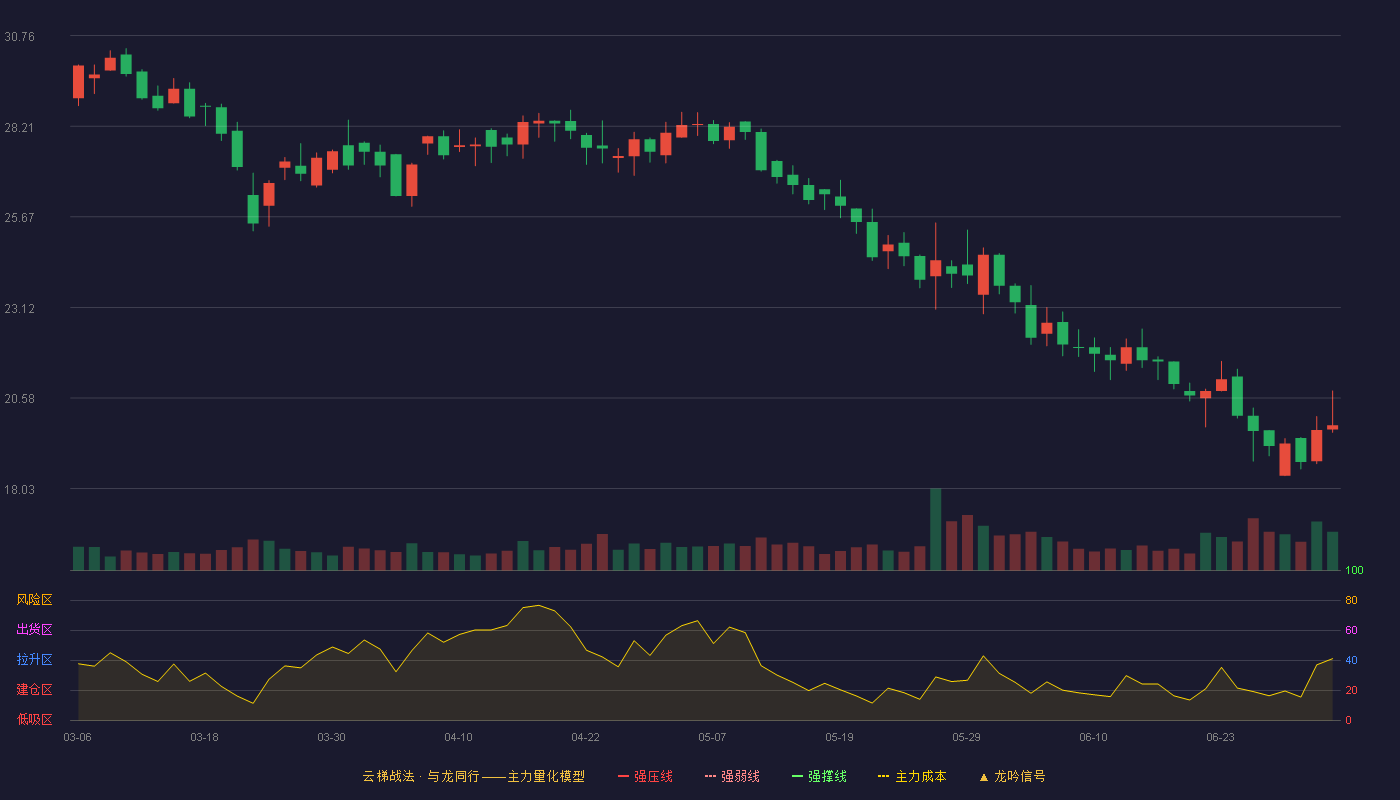Click the 03-06 date label
1400x800 pixels.
click(77, 737)
